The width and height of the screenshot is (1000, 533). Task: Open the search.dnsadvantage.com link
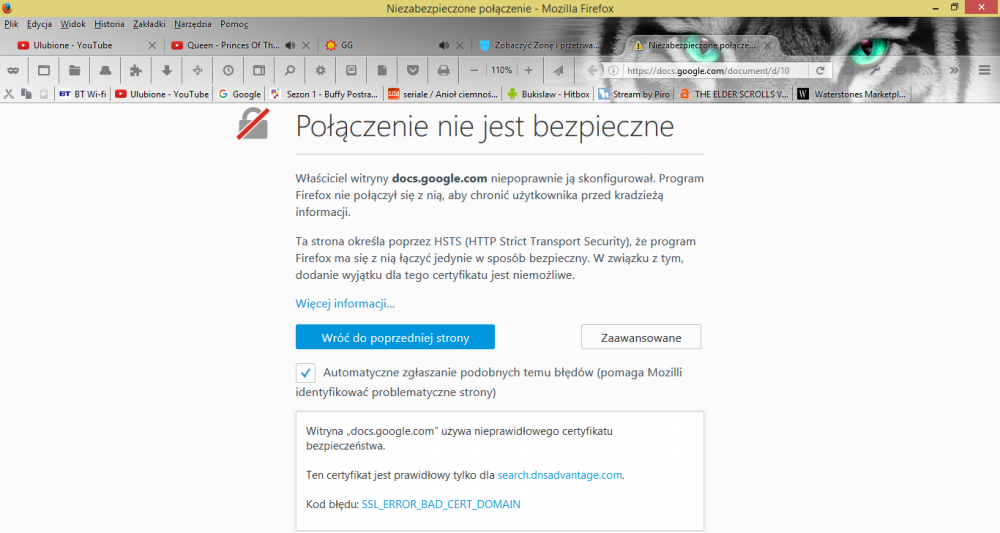click(559, 475)
